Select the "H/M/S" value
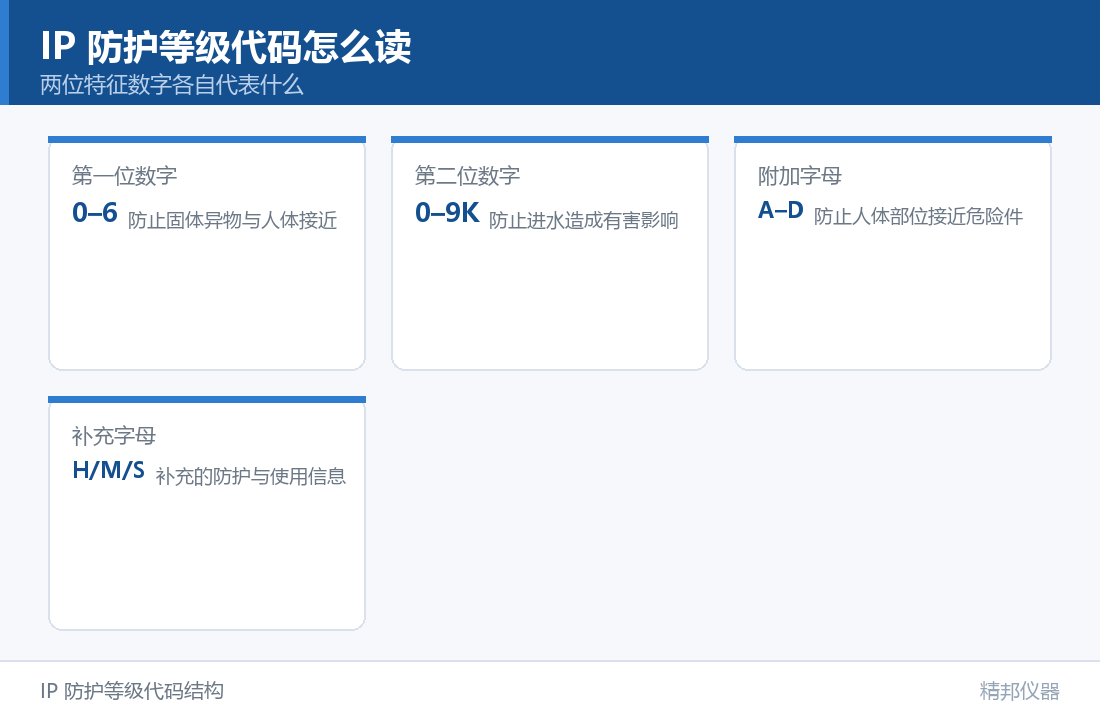Viewport: 1100px width, 720px height. 109,470
